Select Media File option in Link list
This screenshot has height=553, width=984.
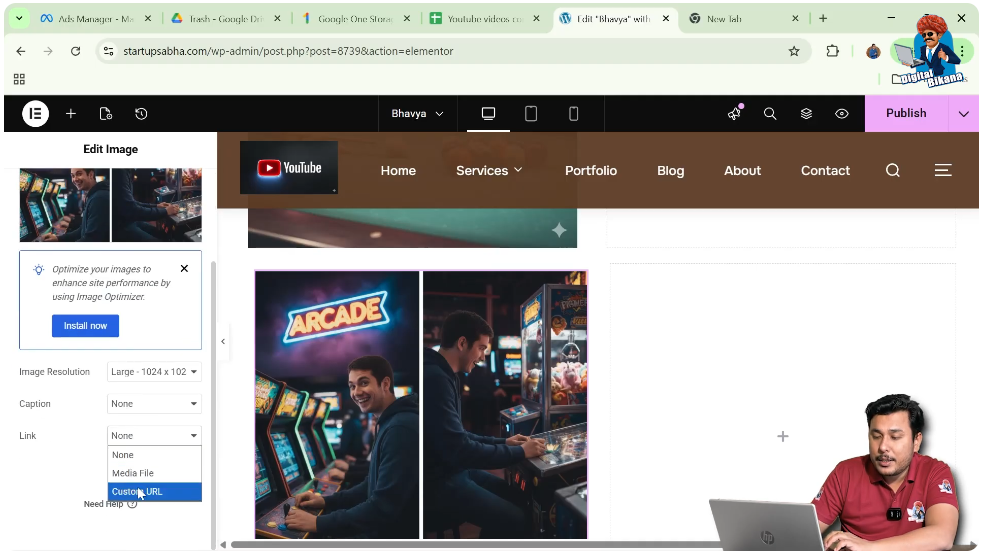pos(154,474)
